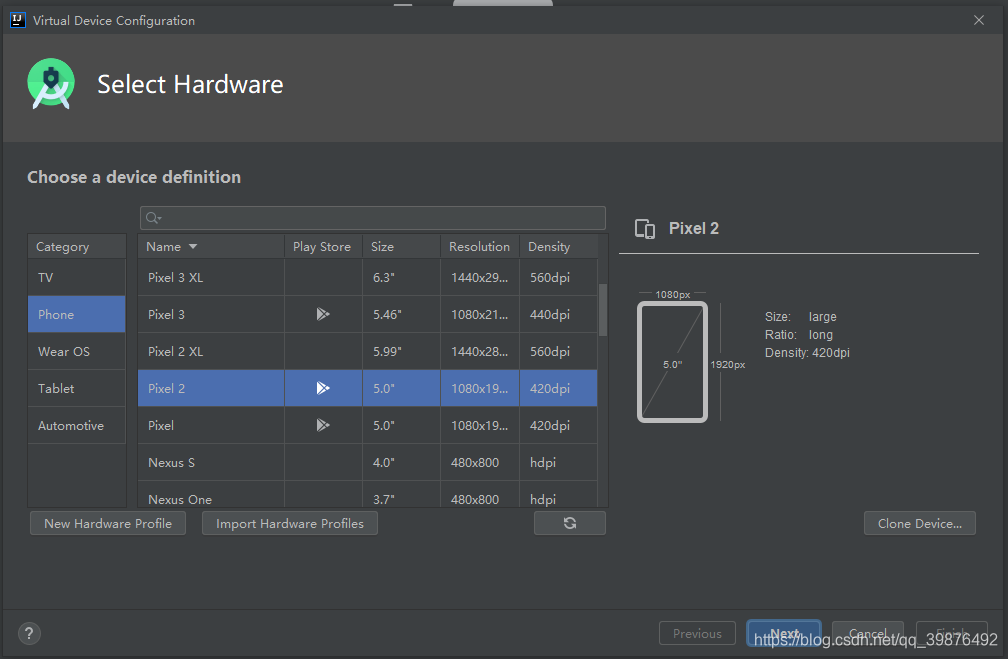Image resolution: width=1008 pixels, height=659 pixels.
Task: Click the Play Store icon on the Pixel row
Action: pyautogui.click(x=322, y=425)
